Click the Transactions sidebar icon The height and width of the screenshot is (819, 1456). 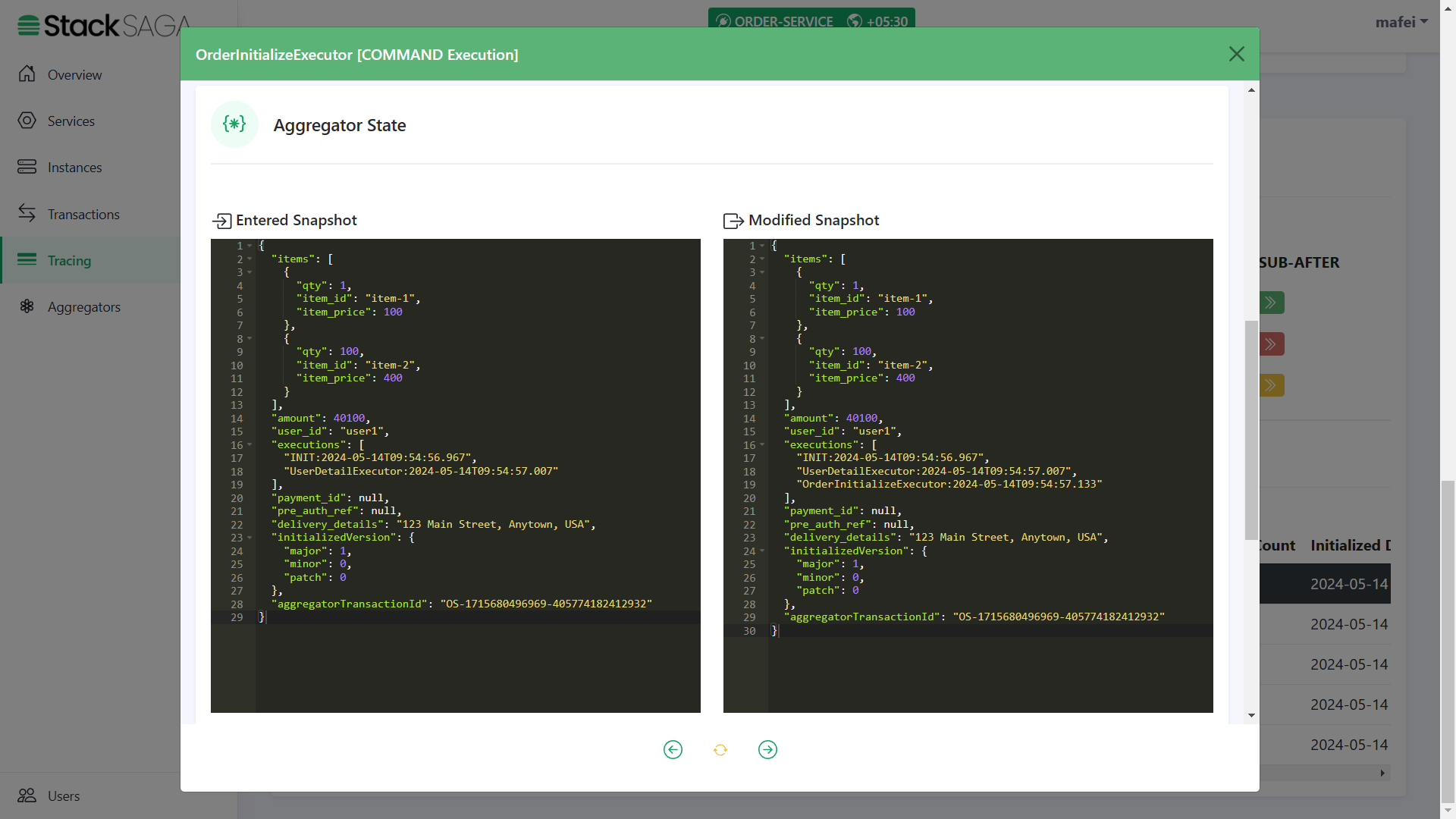[26, 213]
